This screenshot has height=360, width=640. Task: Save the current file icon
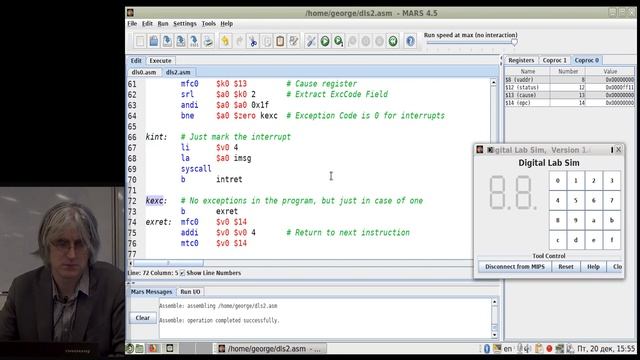tap(167, 41)
